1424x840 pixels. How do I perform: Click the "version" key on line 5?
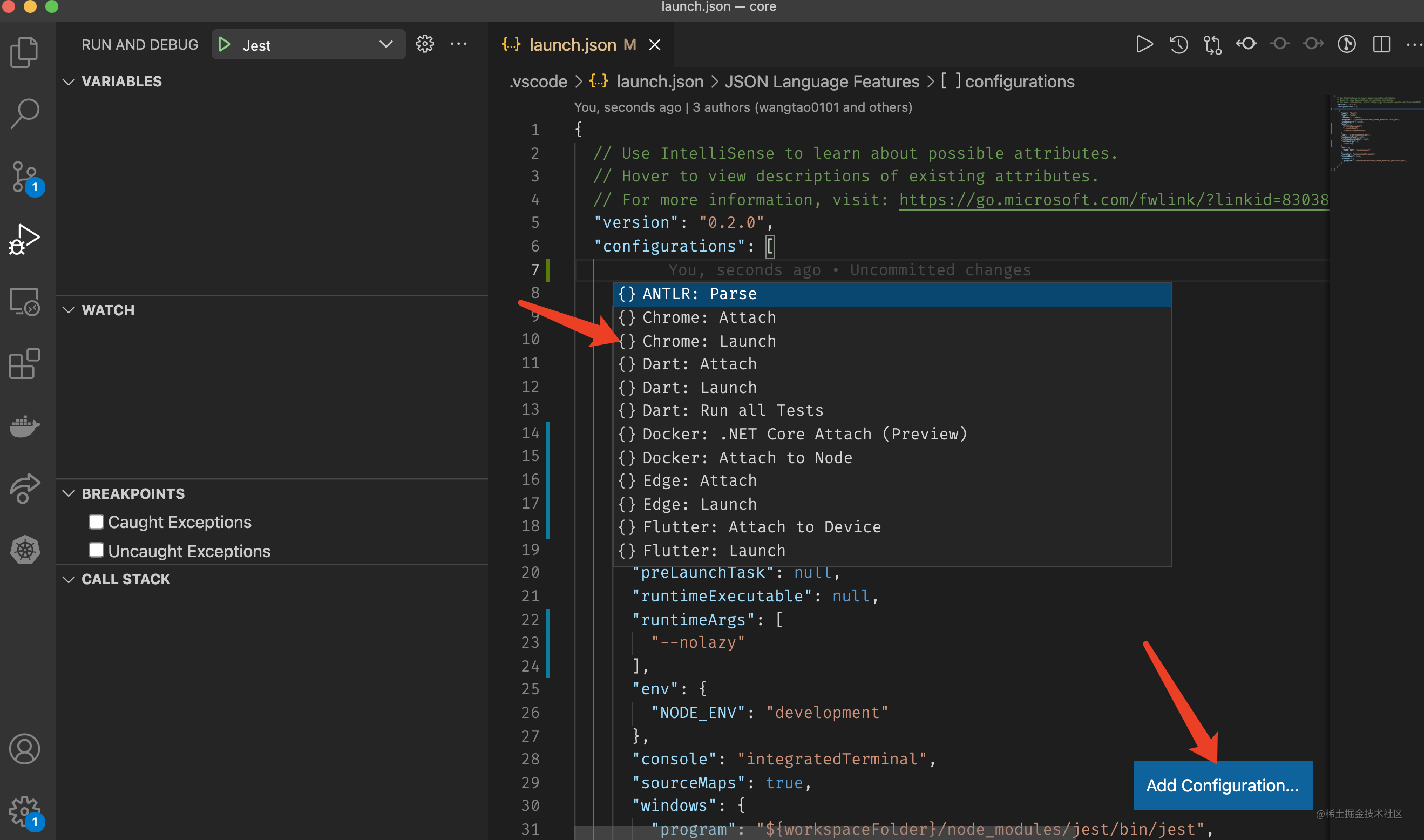636,222
